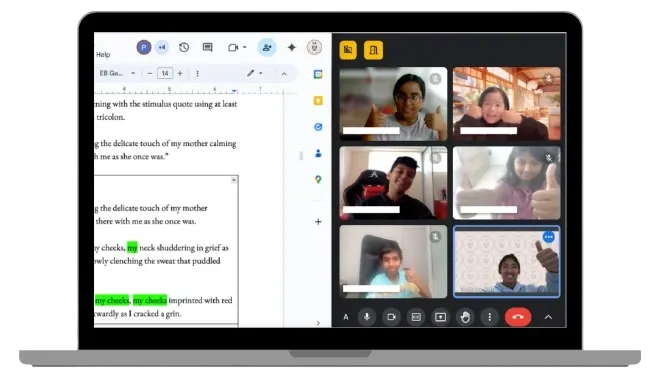Screen dimensions: 660x378
Task: Open the Help menu
Action: point(103,54)
